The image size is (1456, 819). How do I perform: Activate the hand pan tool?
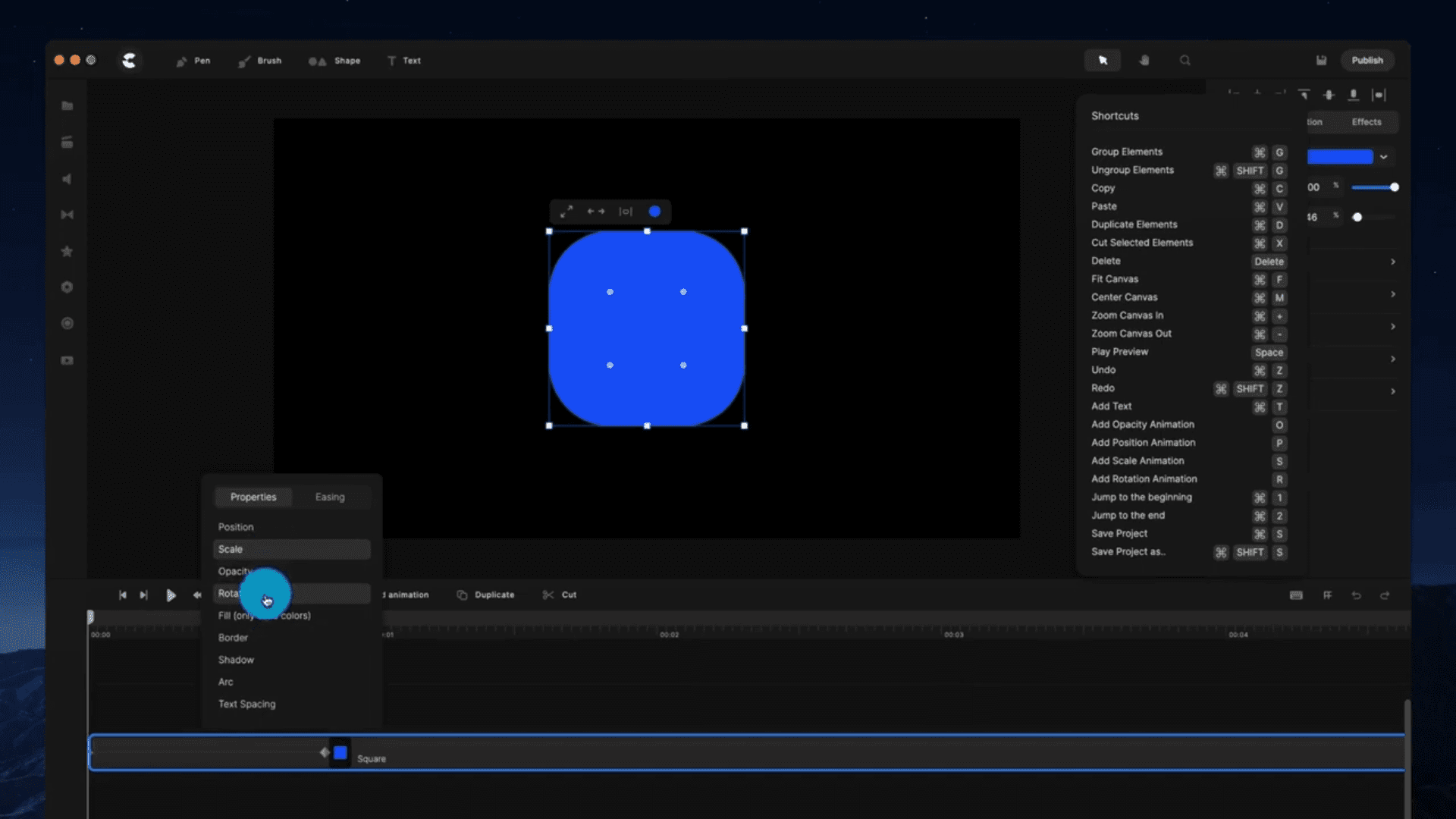1144,61
